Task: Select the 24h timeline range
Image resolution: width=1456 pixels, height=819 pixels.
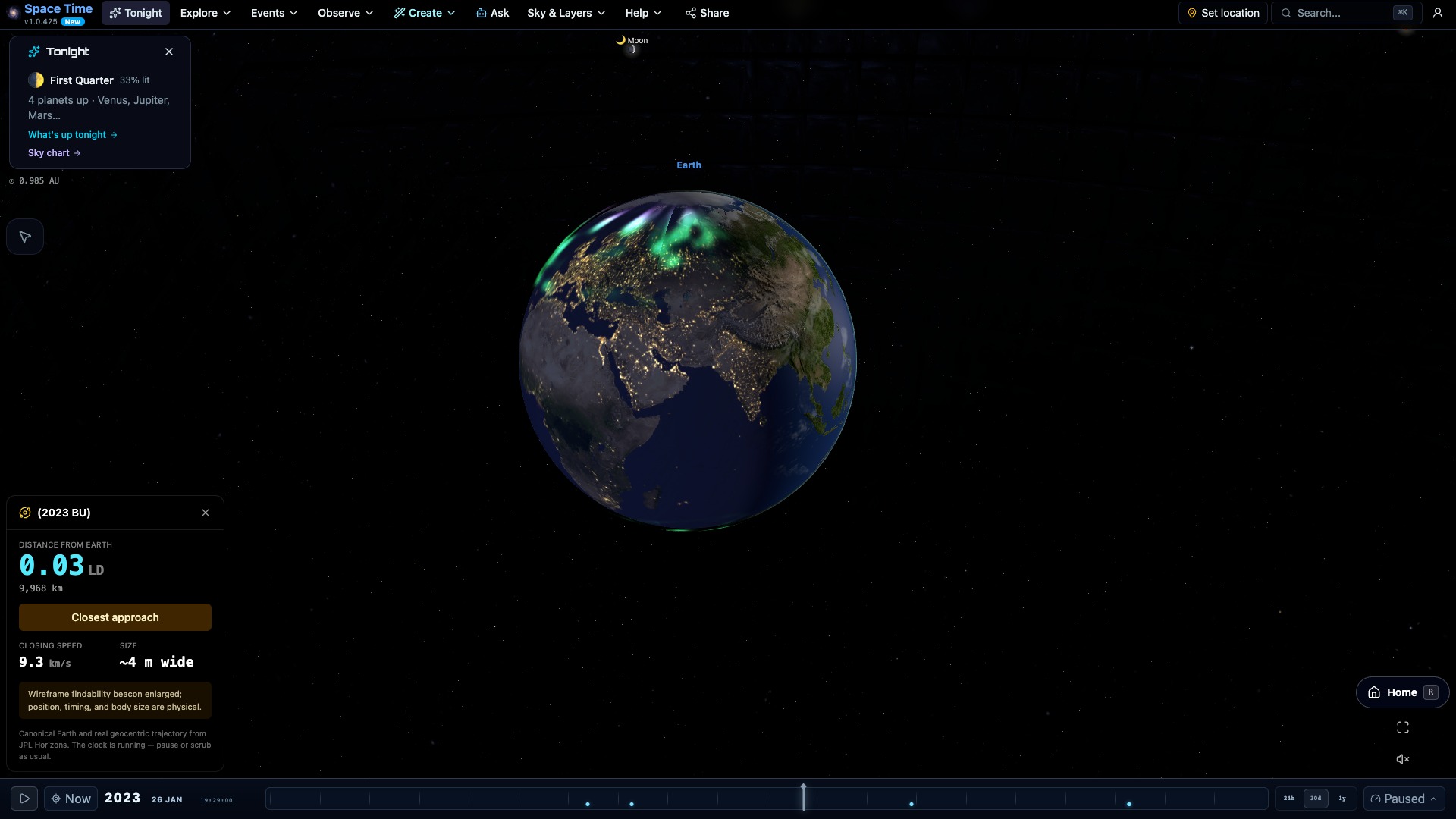Action: click(1289, 799)
